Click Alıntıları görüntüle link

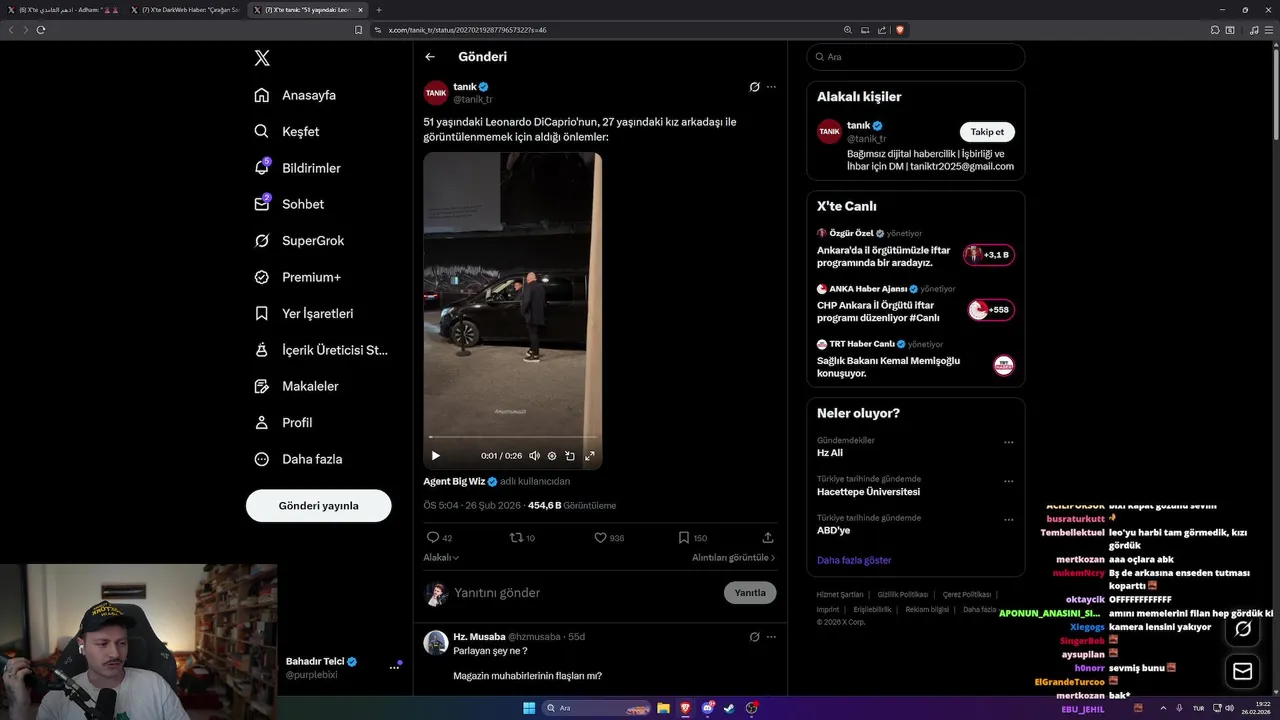[733, 557]
